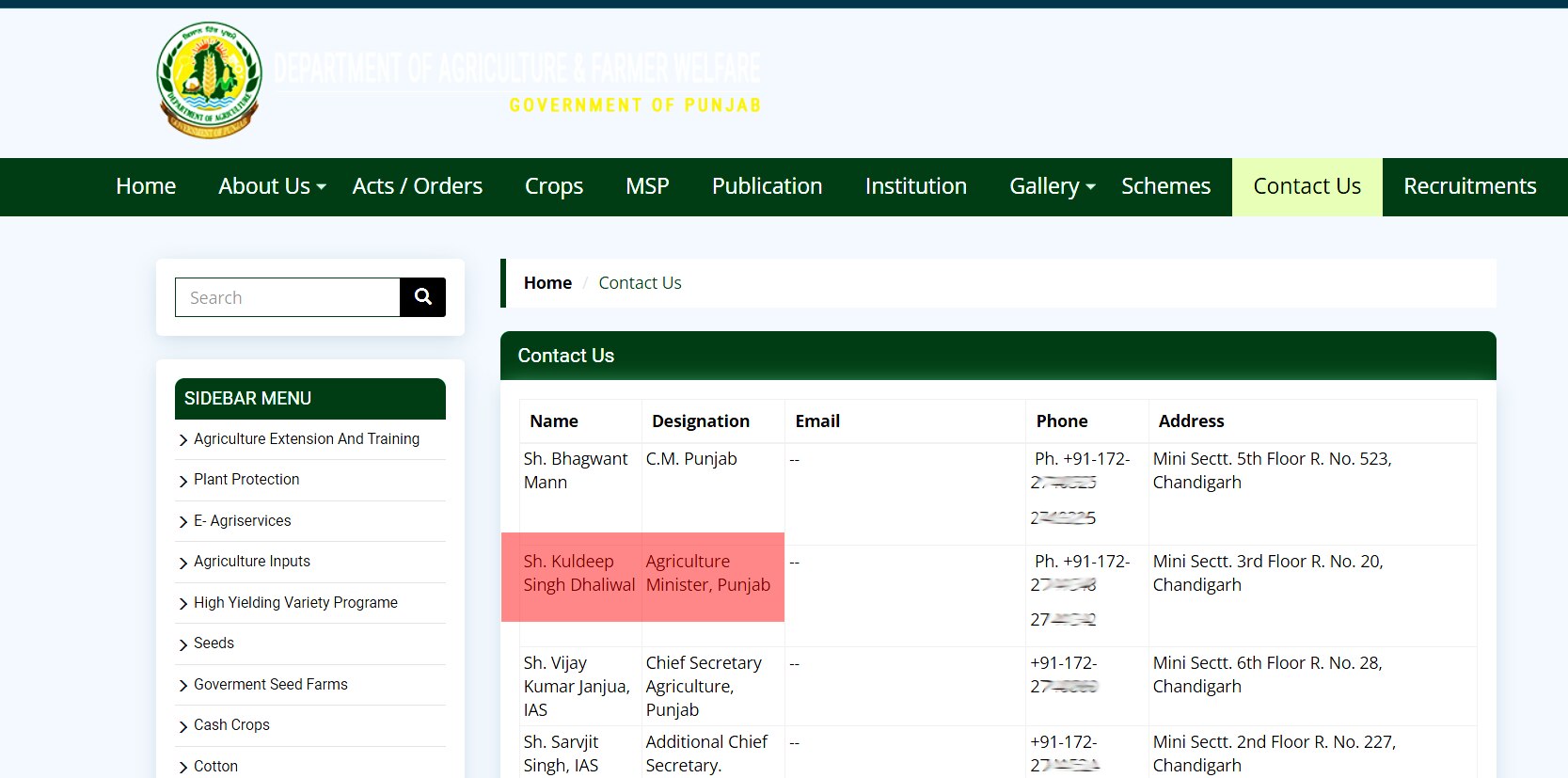Open the Acts / Orders menu item
Screen dimensions: 1568x778
pos(418,186)
